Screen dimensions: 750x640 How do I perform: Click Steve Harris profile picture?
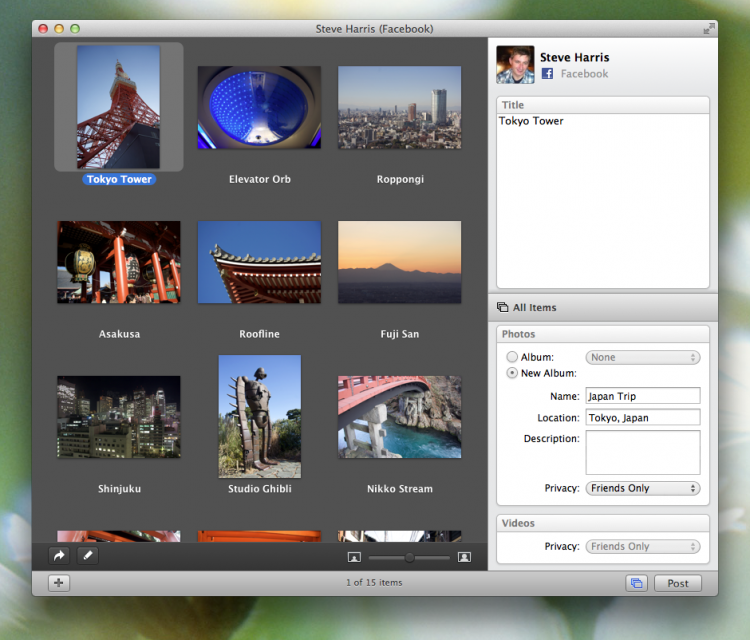click(x=515, y=64)
